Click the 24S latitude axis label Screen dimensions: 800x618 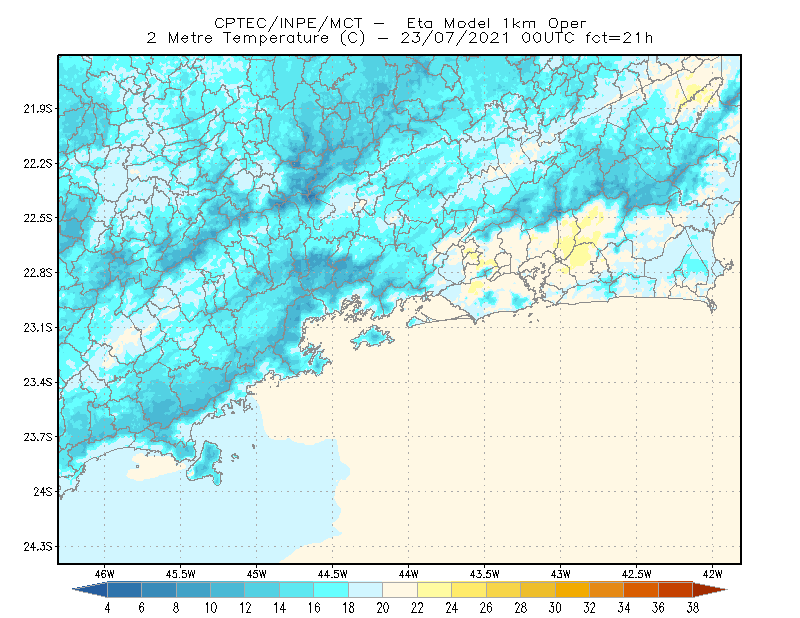pyautogui.click(x=43, y=491)
